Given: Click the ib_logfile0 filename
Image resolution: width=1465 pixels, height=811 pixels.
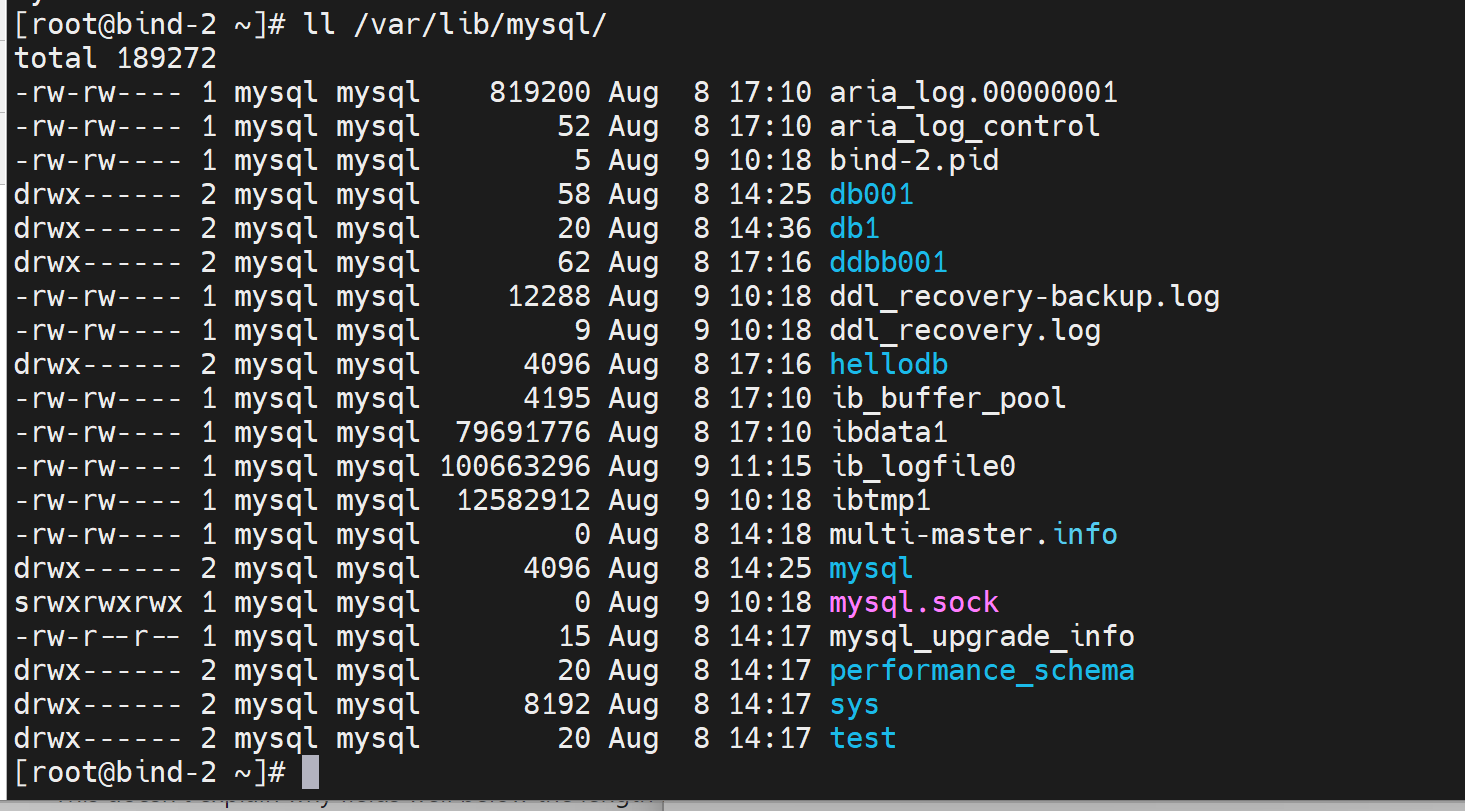Looking at the screenshot, I should [922, 467].
